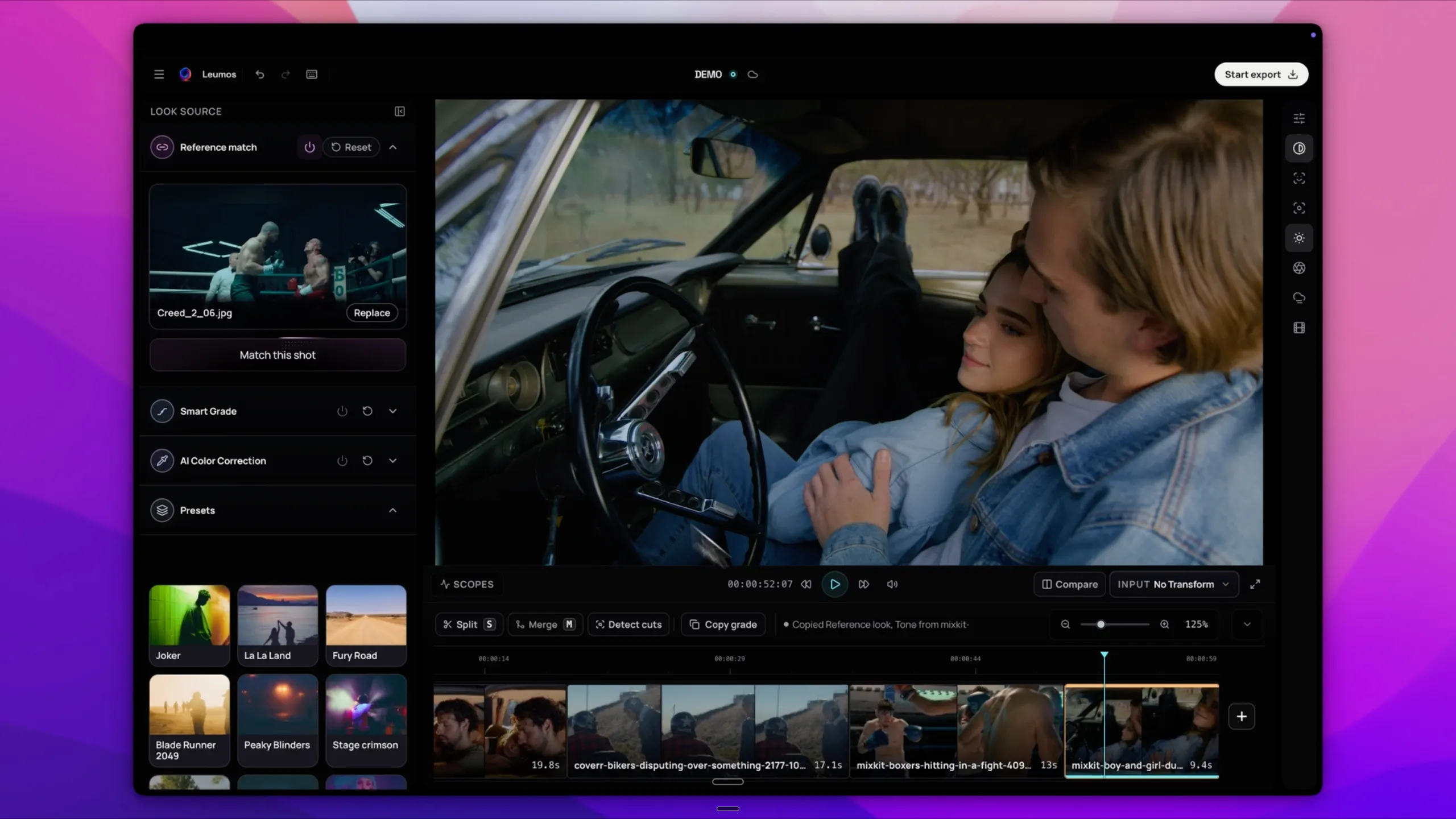Screen dimensions: 1456x819
Task: Click the Match this shot button
Action: [x=278, y=355]
